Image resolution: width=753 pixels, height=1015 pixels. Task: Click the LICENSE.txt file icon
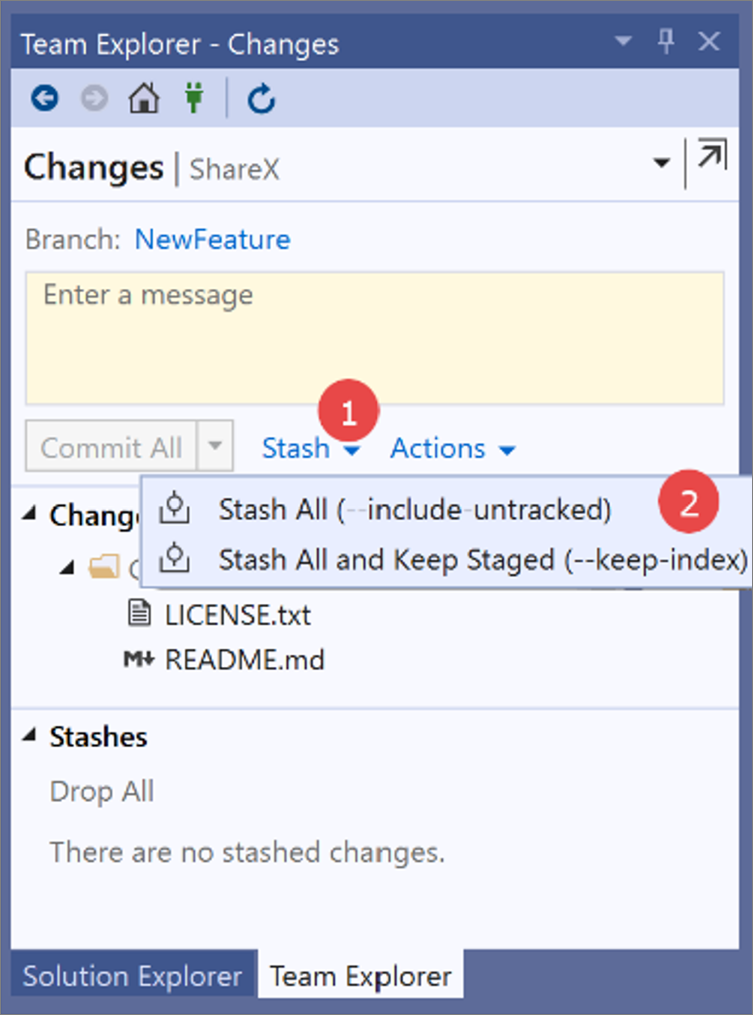(x=139, y=614)
